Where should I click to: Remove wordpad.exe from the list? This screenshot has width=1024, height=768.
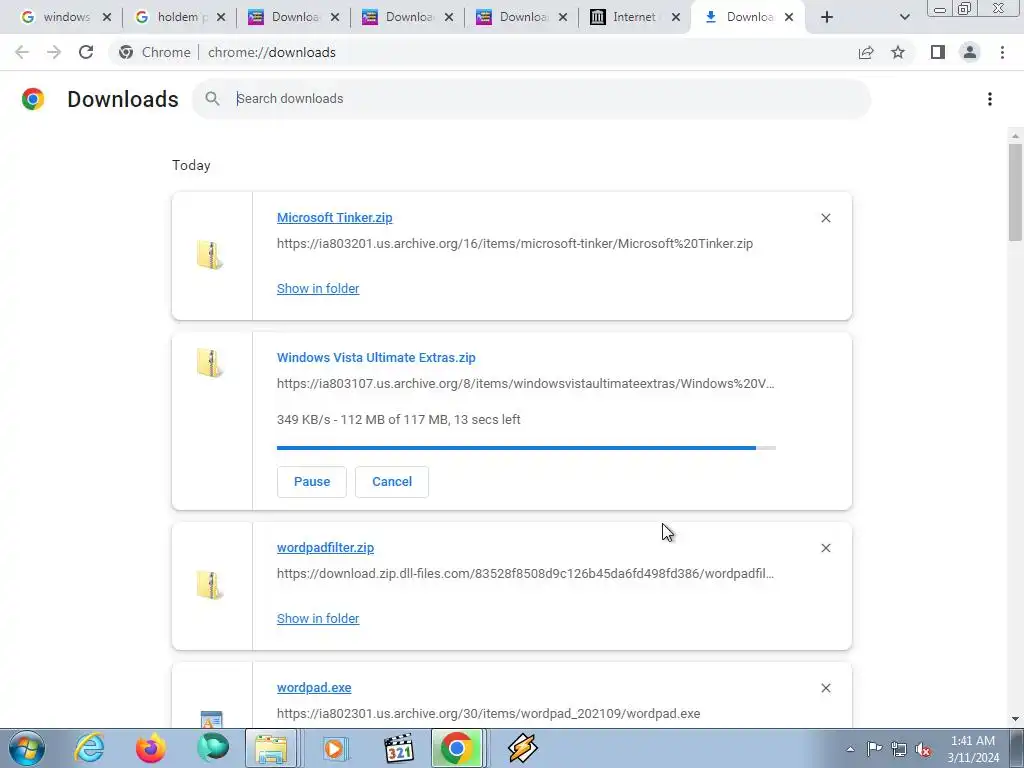tap(825, 688)
